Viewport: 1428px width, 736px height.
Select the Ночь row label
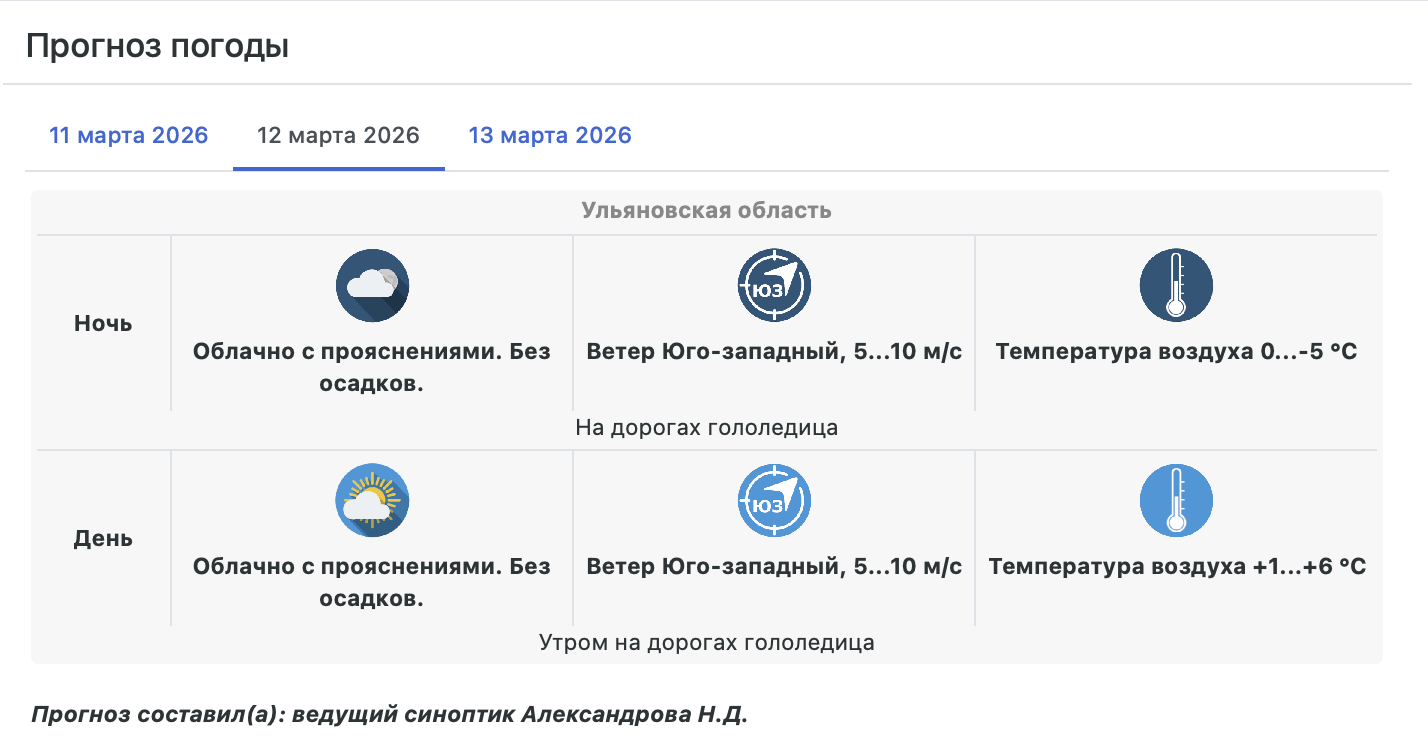coord(103,324)
